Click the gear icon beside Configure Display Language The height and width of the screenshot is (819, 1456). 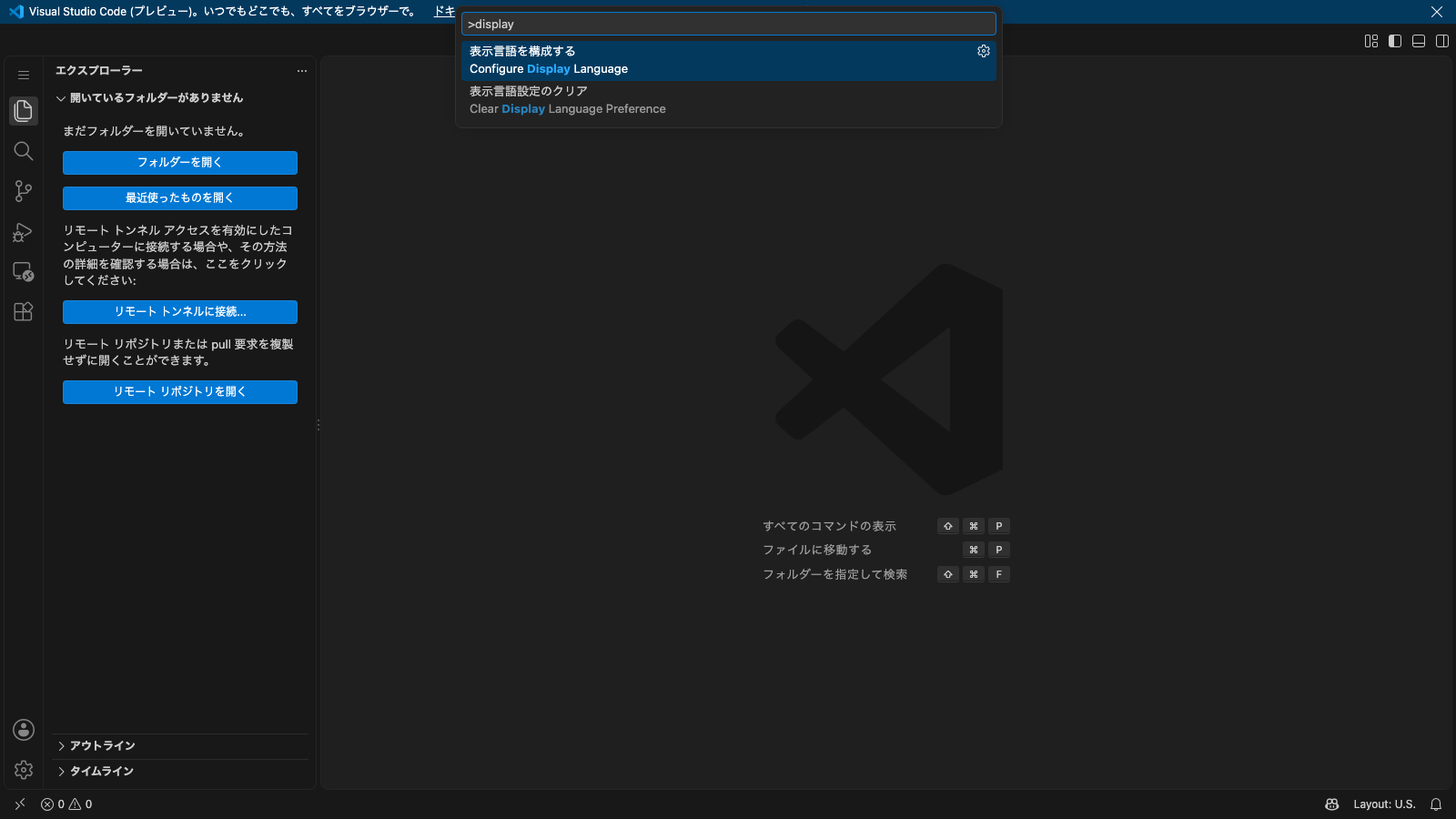tap(984, 51)
